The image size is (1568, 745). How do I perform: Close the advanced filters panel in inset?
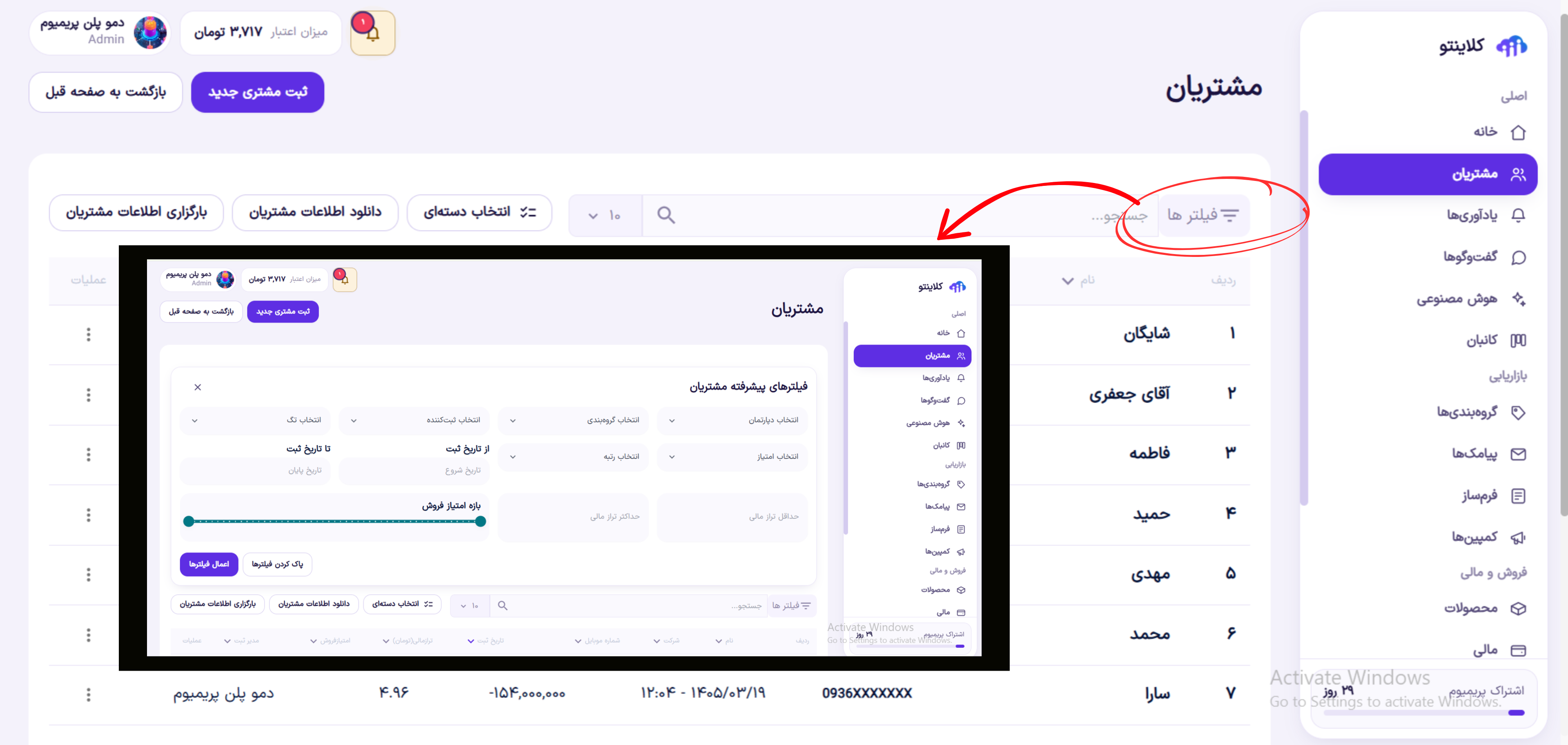coord(197,387)
